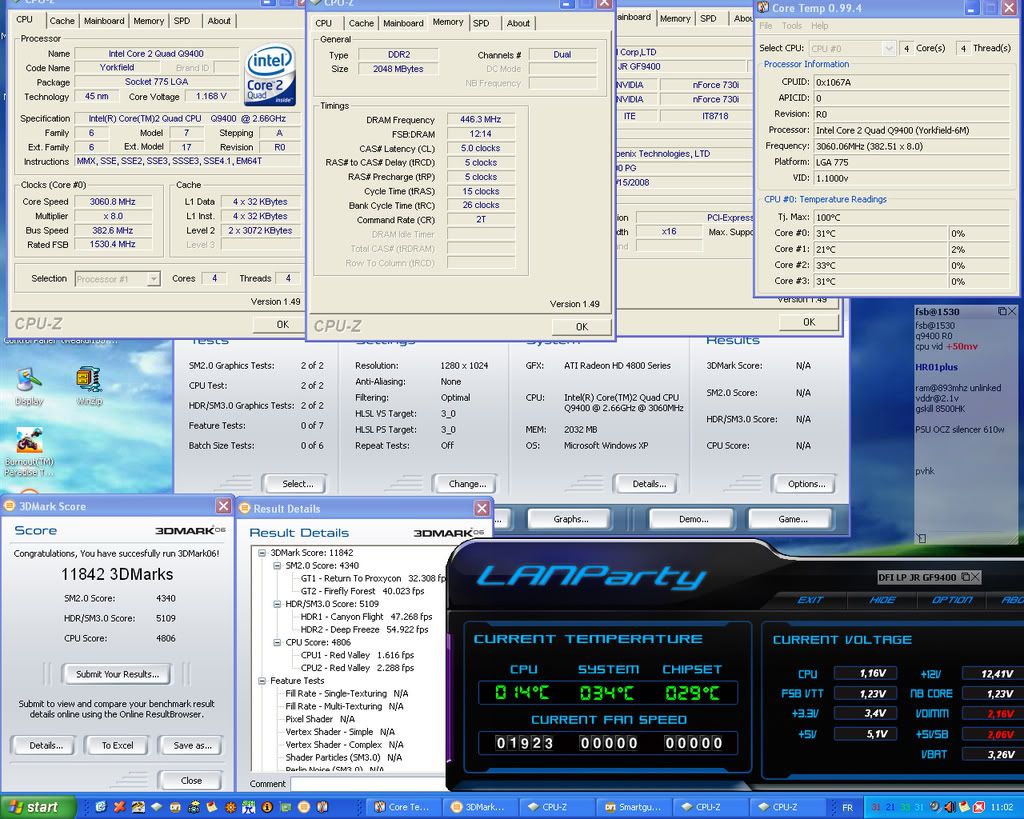The image size is (1024, 819).
Task: Click the FR language indicator in taskbar
Action: click(x=848, y=807)
